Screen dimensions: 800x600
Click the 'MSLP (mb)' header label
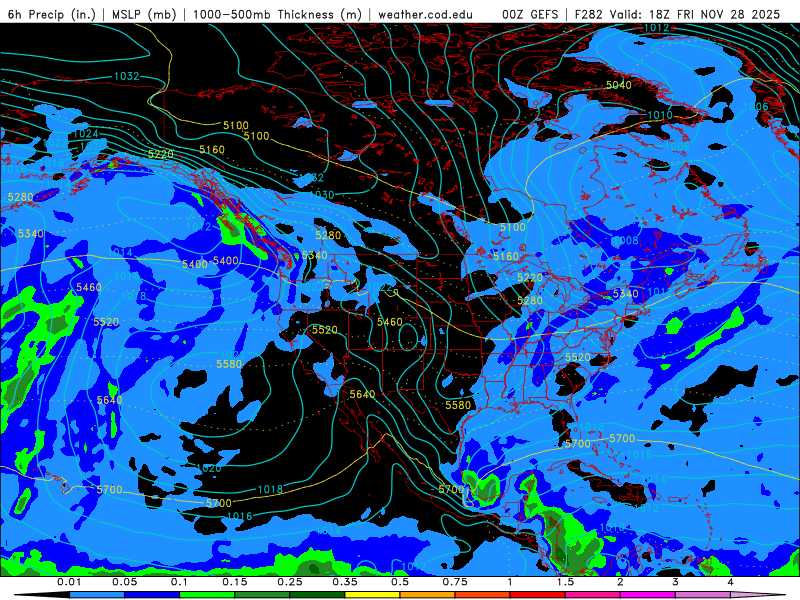pyautogui.click(x=144, y=14)
